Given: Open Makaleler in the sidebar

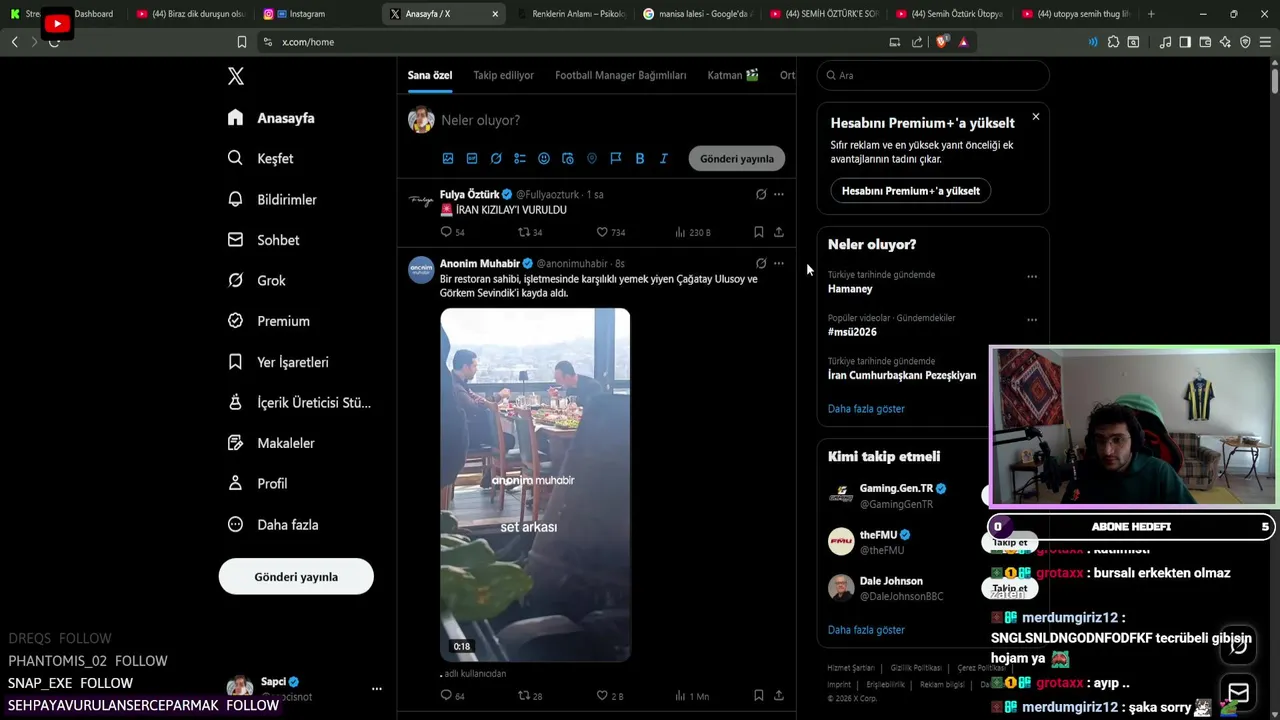Looking at the screenshot, I should click(271, 443).
